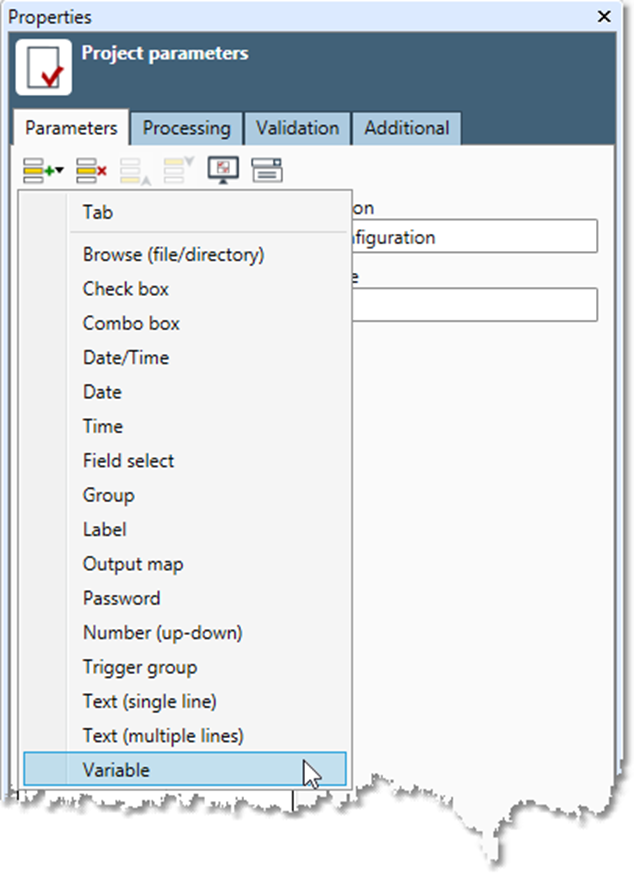Go to the Additional tab
Viewport: 634px width, 875px height.
click(406, 128)
